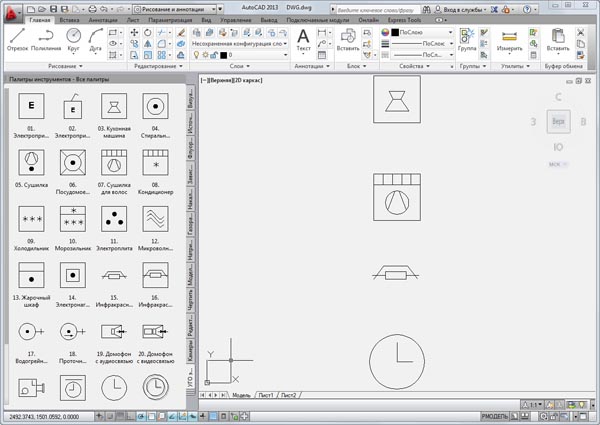The width and height of the screenshot is (600, 425).
Task: Toggle the РМОДЕЛЬ model space button
Action: 497,415
